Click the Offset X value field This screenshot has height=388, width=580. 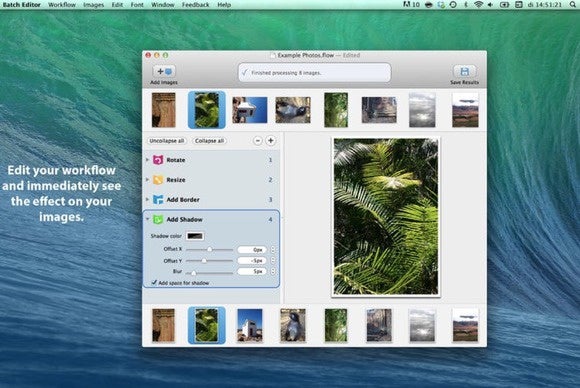pos(252,250)
